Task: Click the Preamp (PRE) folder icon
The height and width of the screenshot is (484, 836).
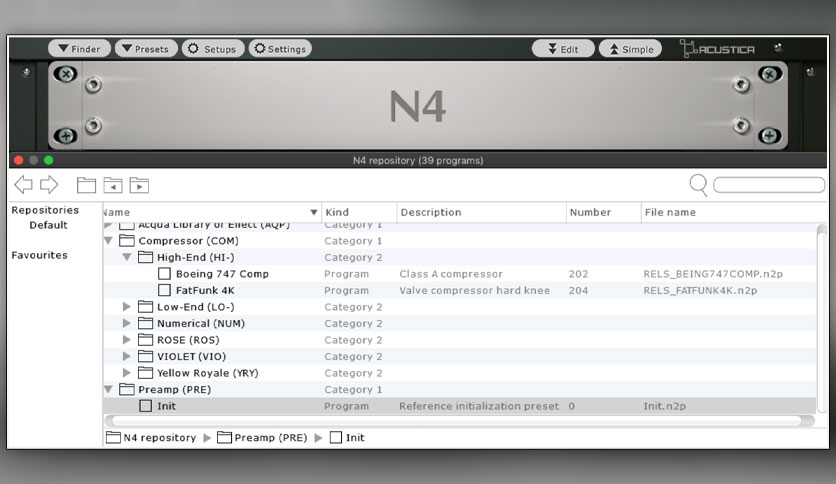Action: coord(126,389)
